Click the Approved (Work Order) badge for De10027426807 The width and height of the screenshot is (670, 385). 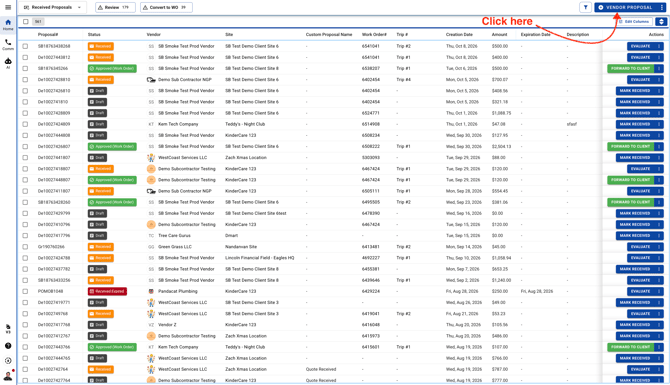[x=112, y=146]
